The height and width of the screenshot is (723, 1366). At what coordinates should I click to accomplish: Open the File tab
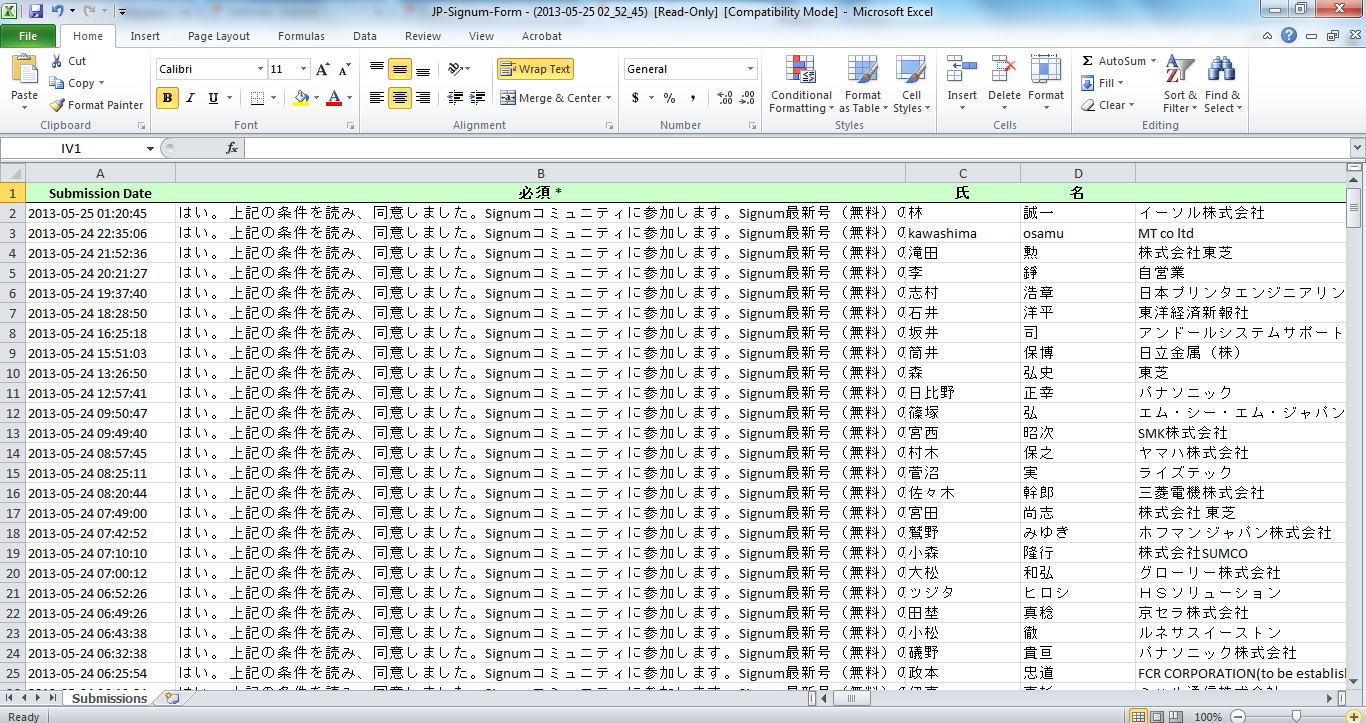click(x=29, y=36)
